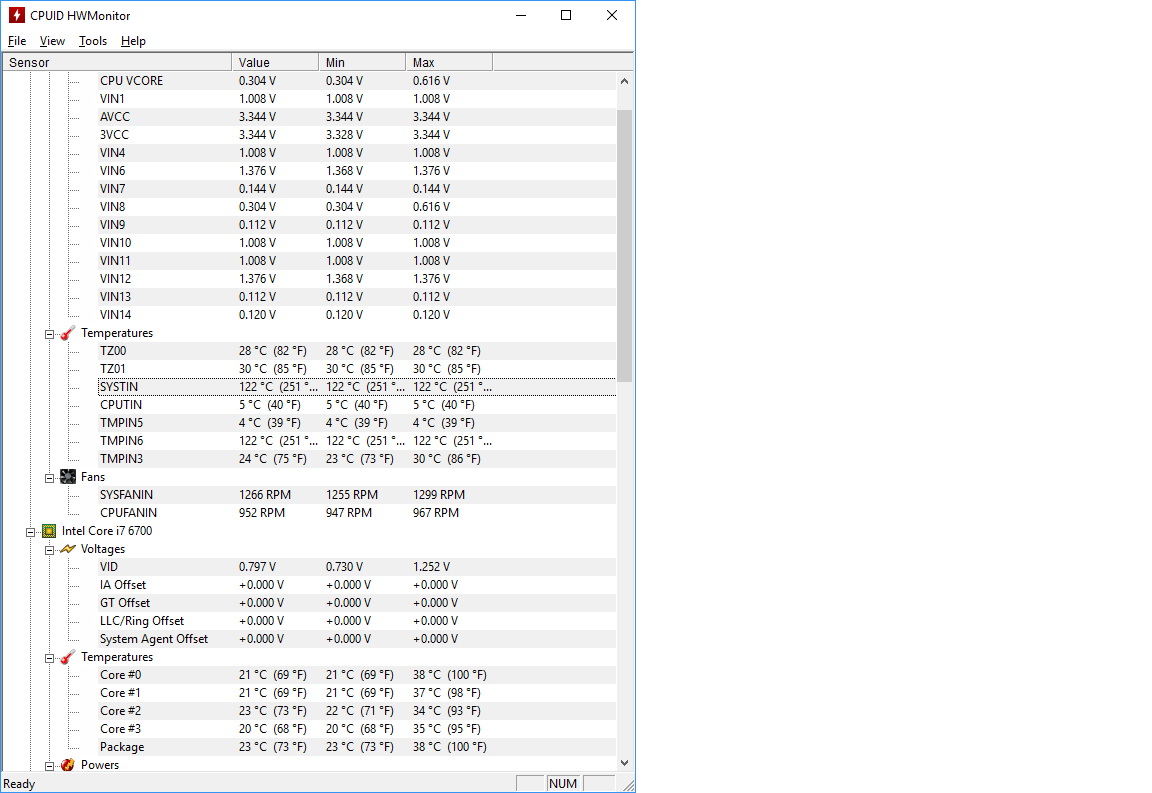The height and width of the screenshot is (793, 1152).
Task: Select the CPUFANIN fan row
Action: click(x=357, y=513)
